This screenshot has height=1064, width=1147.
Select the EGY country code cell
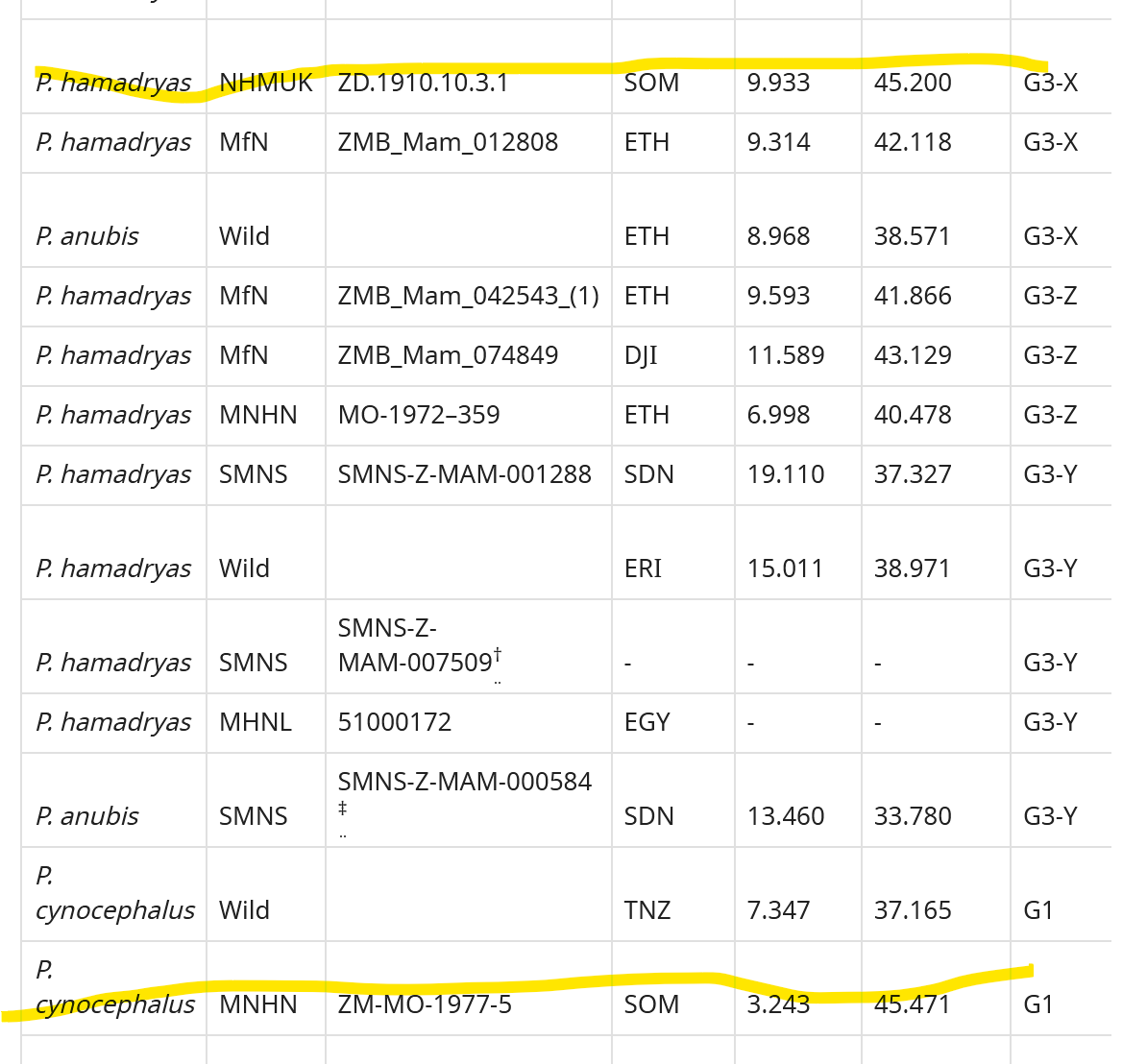[x=647, y=723]
